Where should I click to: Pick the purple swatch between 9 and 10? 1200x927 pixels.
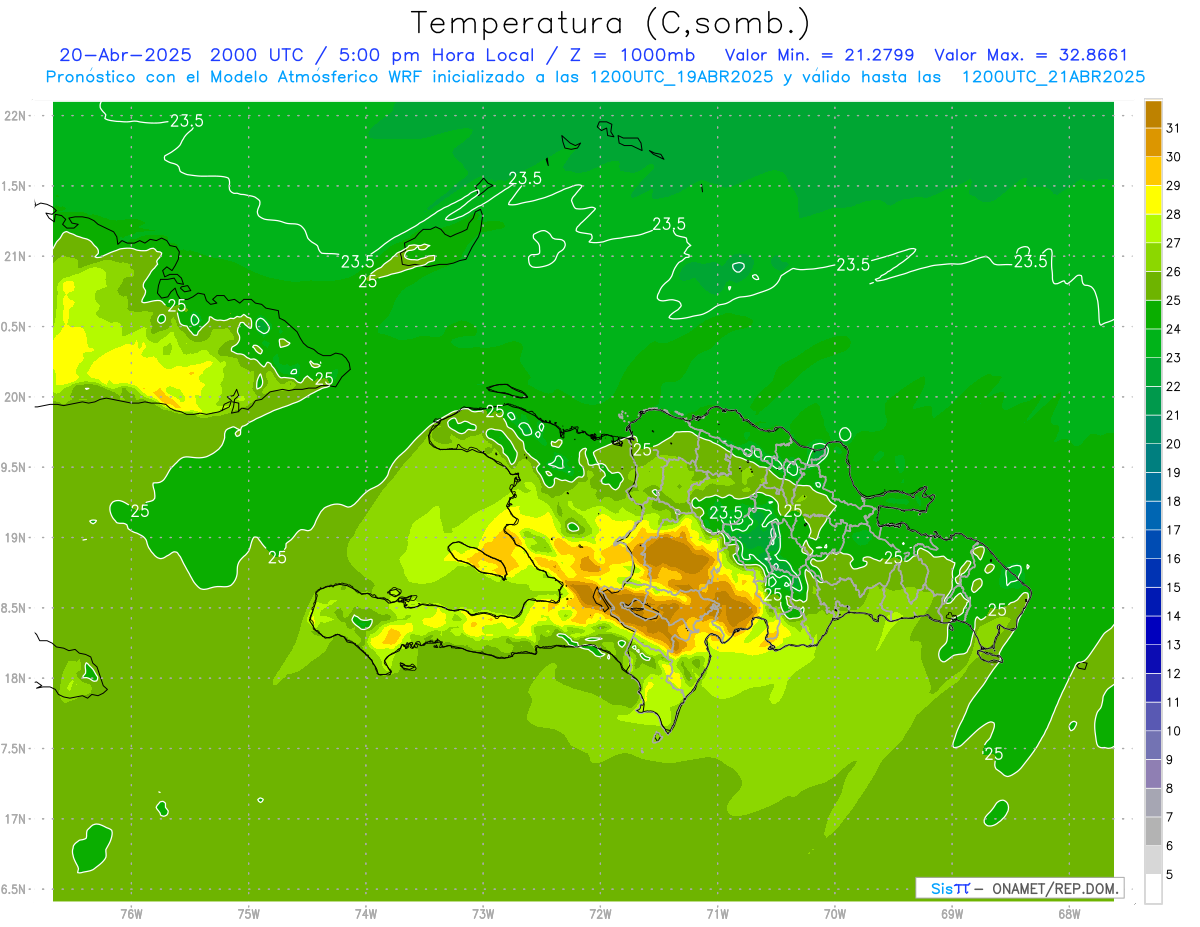(1153, 745)
